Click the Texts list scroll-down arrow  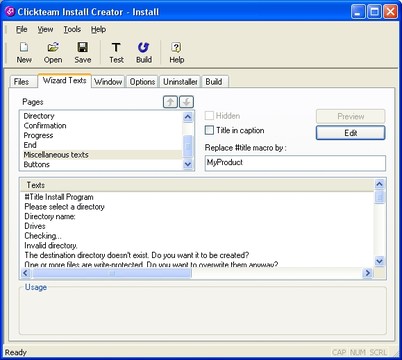coord(379,261)
